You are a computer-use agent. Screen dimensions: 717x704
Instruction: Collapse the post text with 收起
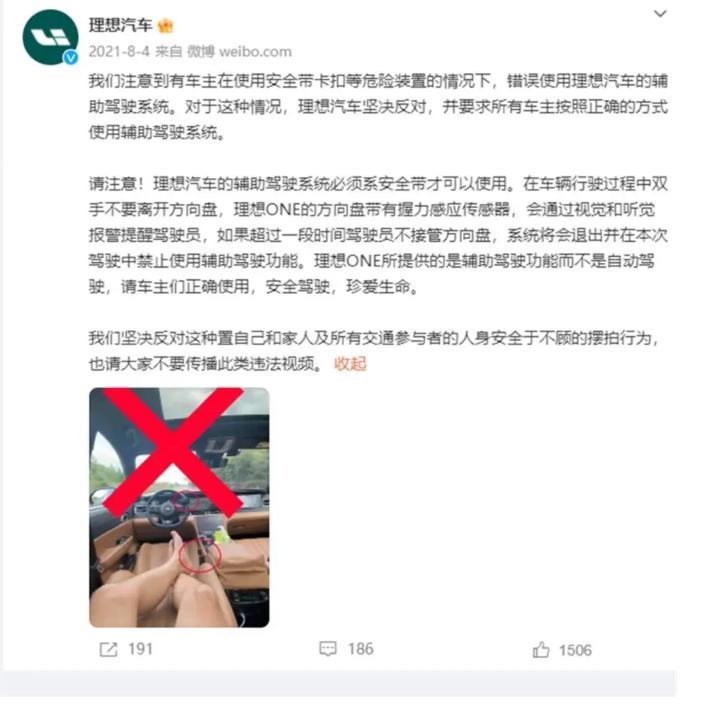coord(350,364)
